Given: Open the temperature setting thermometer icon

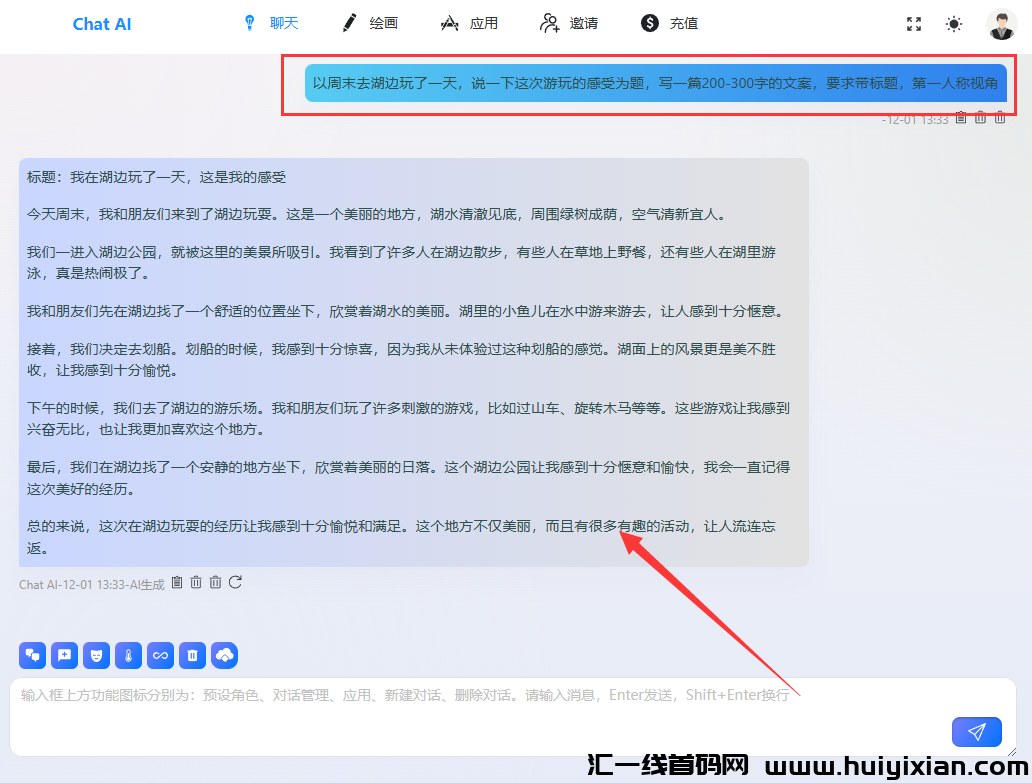Looking at the screenshot, I should pyautogui.click(x=128, y=655).
